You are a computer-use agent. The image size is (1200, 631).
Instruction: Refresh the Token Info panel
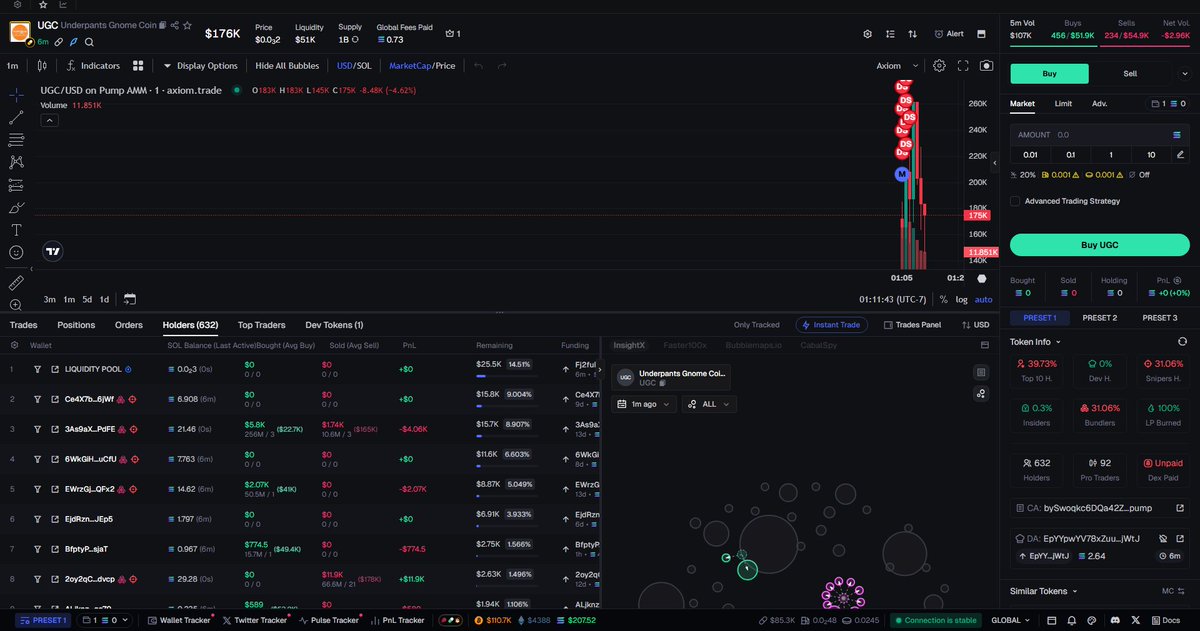coord(1183,342)
